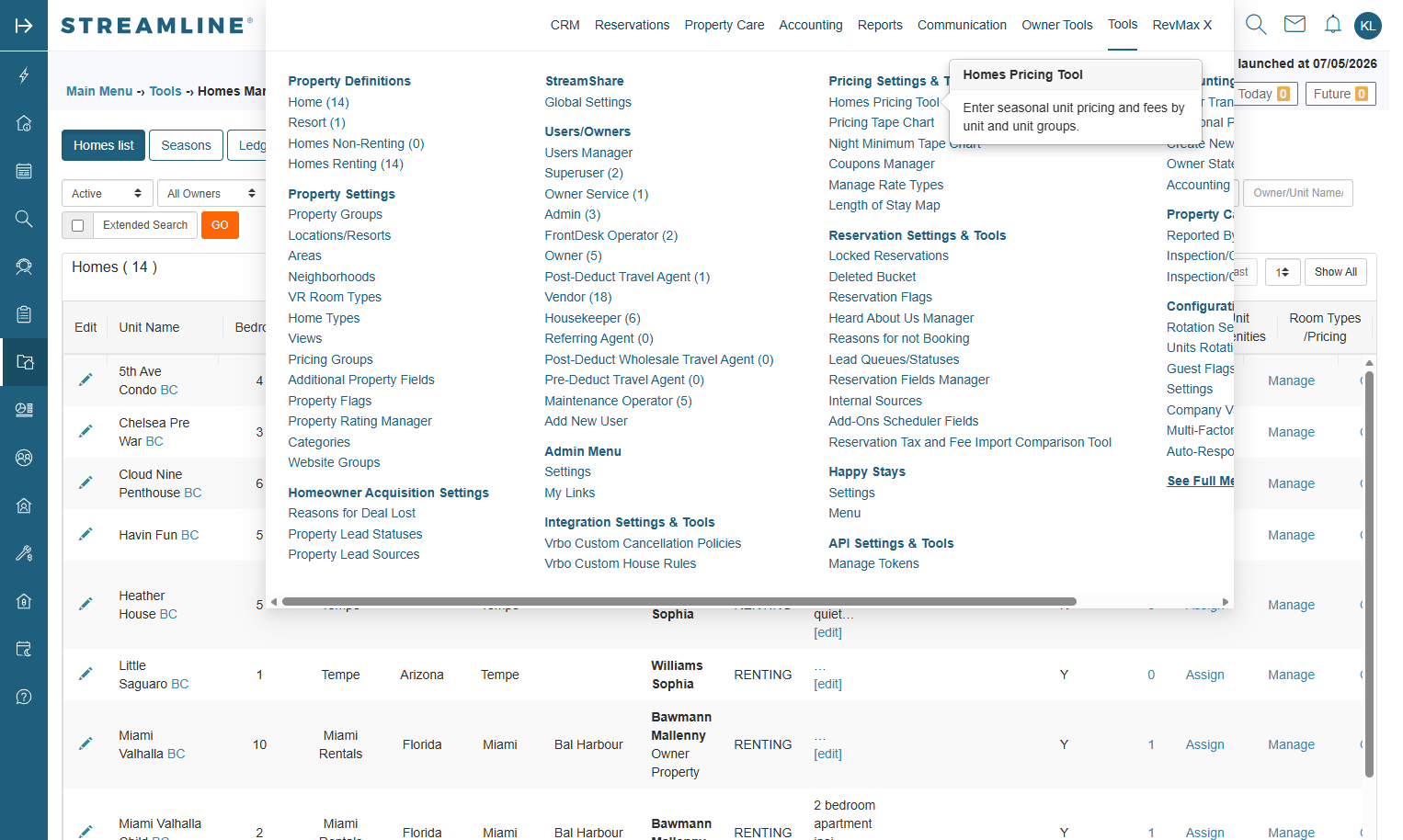
Task: Edit Little Saguaro with pencil icon
Action: 86,674
